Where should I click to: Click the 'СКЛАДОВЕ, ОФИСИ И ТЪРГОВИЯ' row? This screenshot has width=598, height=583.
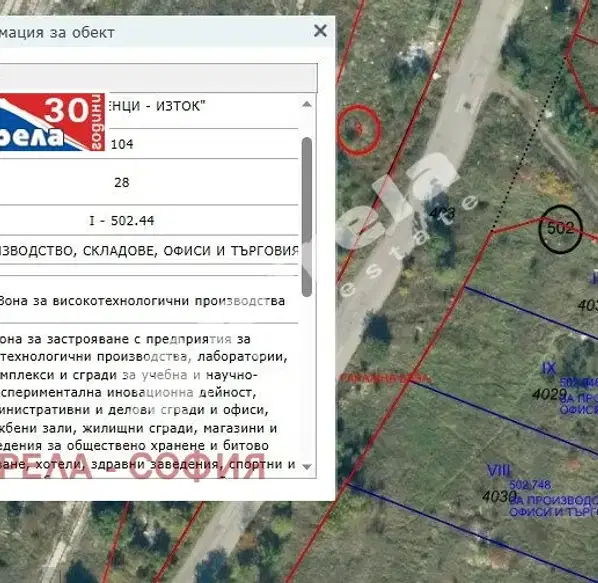[x=149, y=251]
